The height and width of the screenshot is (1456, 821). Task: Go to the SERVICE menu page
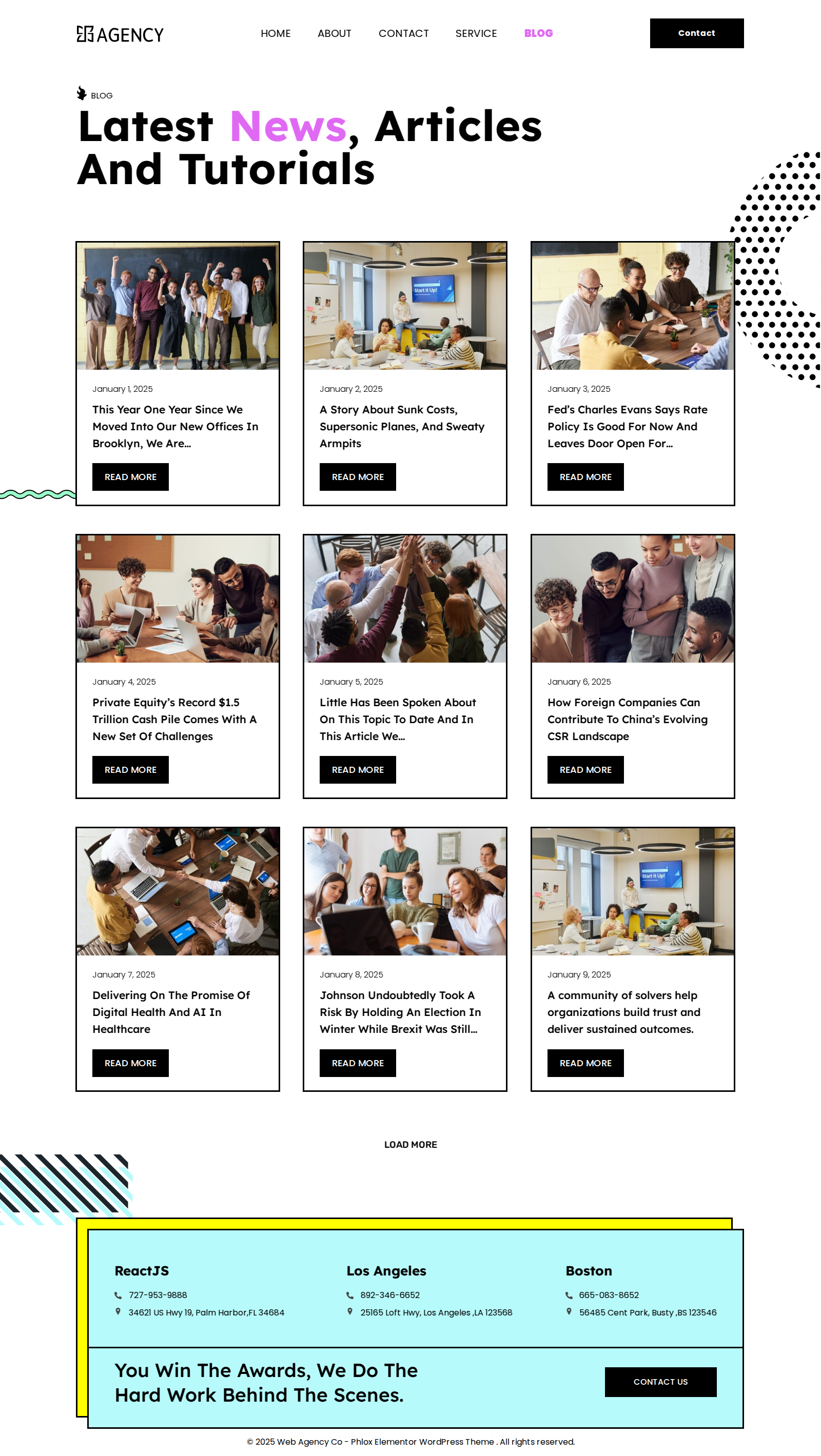click(476, 33)
